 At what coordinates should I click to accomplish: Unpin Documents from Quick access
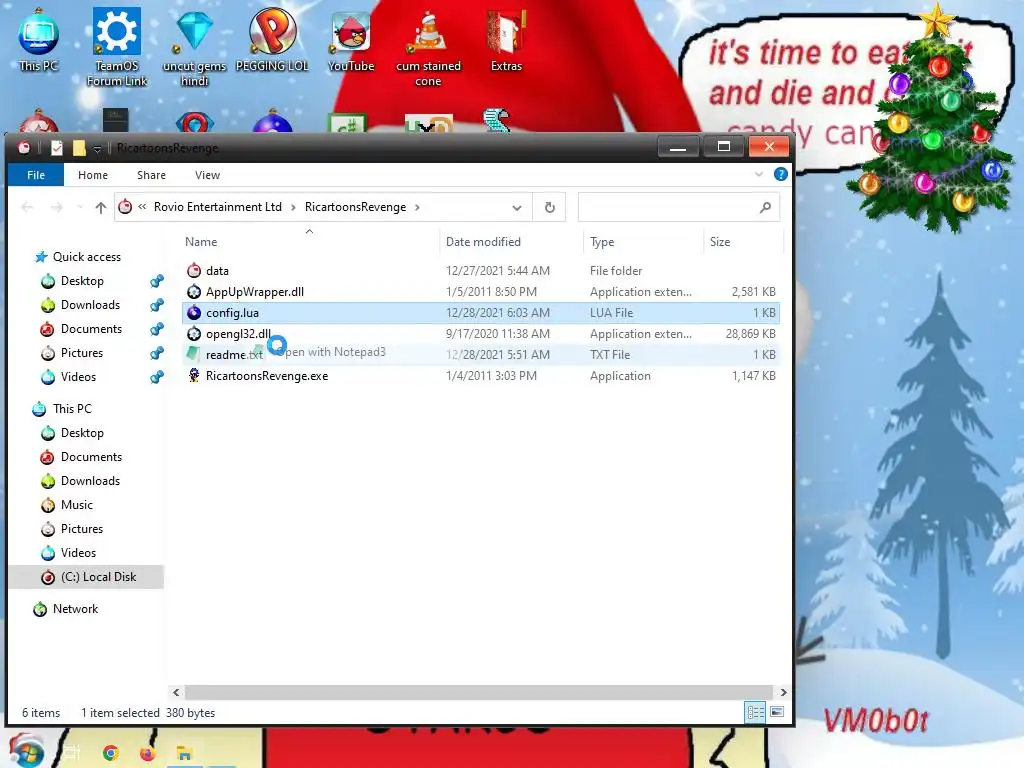(x=157, y=329)
